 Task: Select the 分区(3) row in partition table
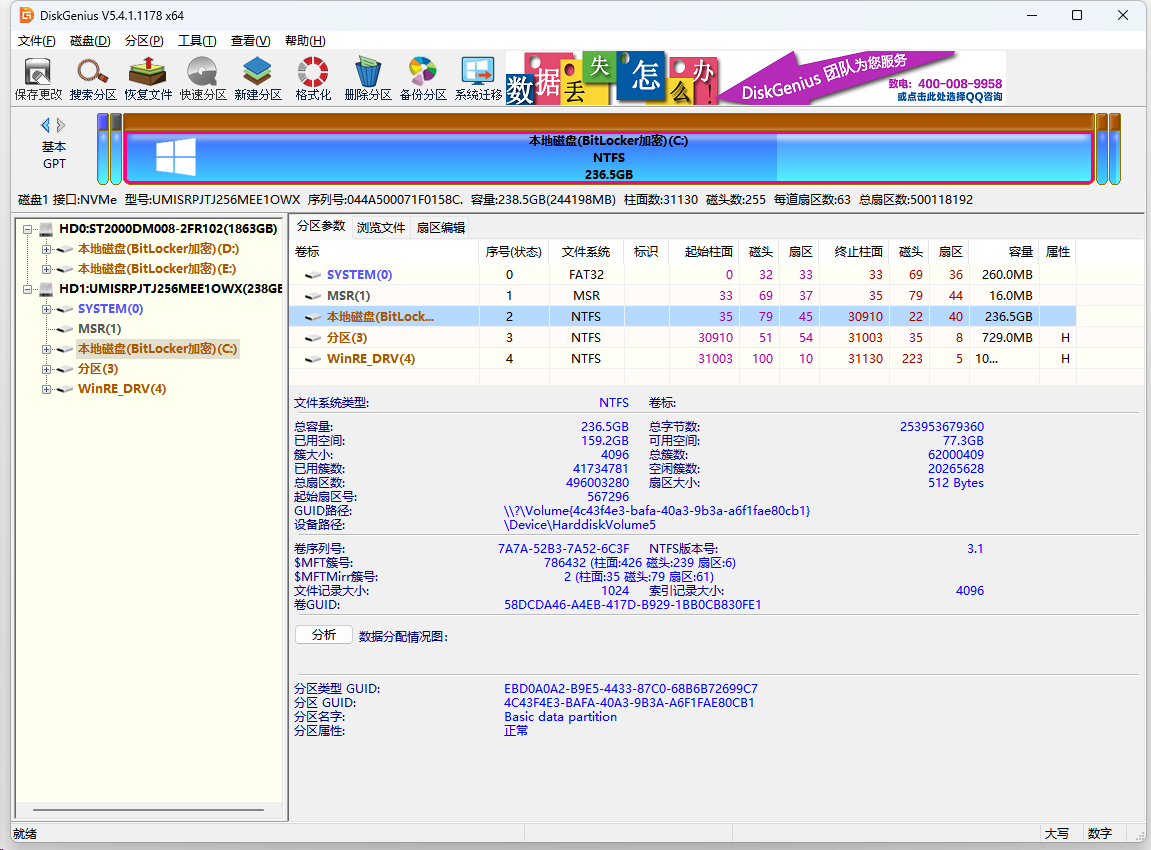point(683,338)
